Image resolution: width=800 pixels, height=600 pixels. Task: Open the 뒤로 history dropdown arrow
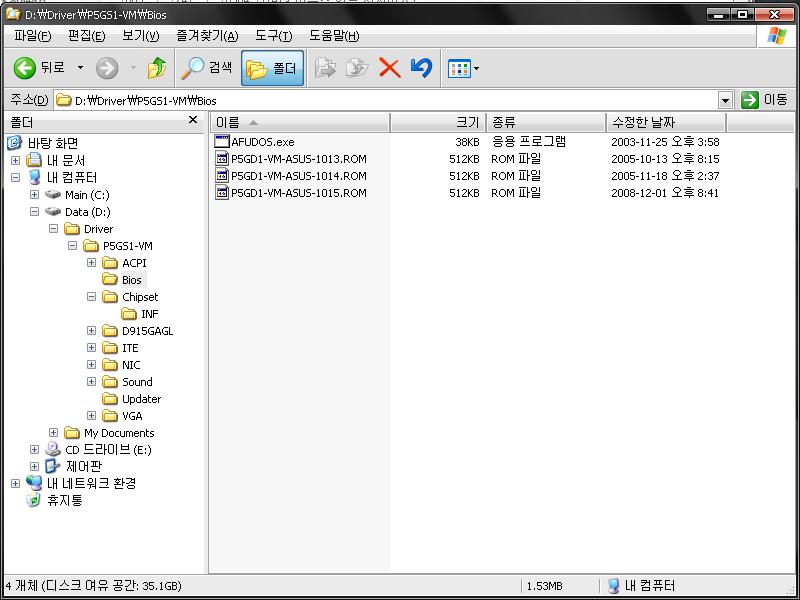tap(80, 68)
